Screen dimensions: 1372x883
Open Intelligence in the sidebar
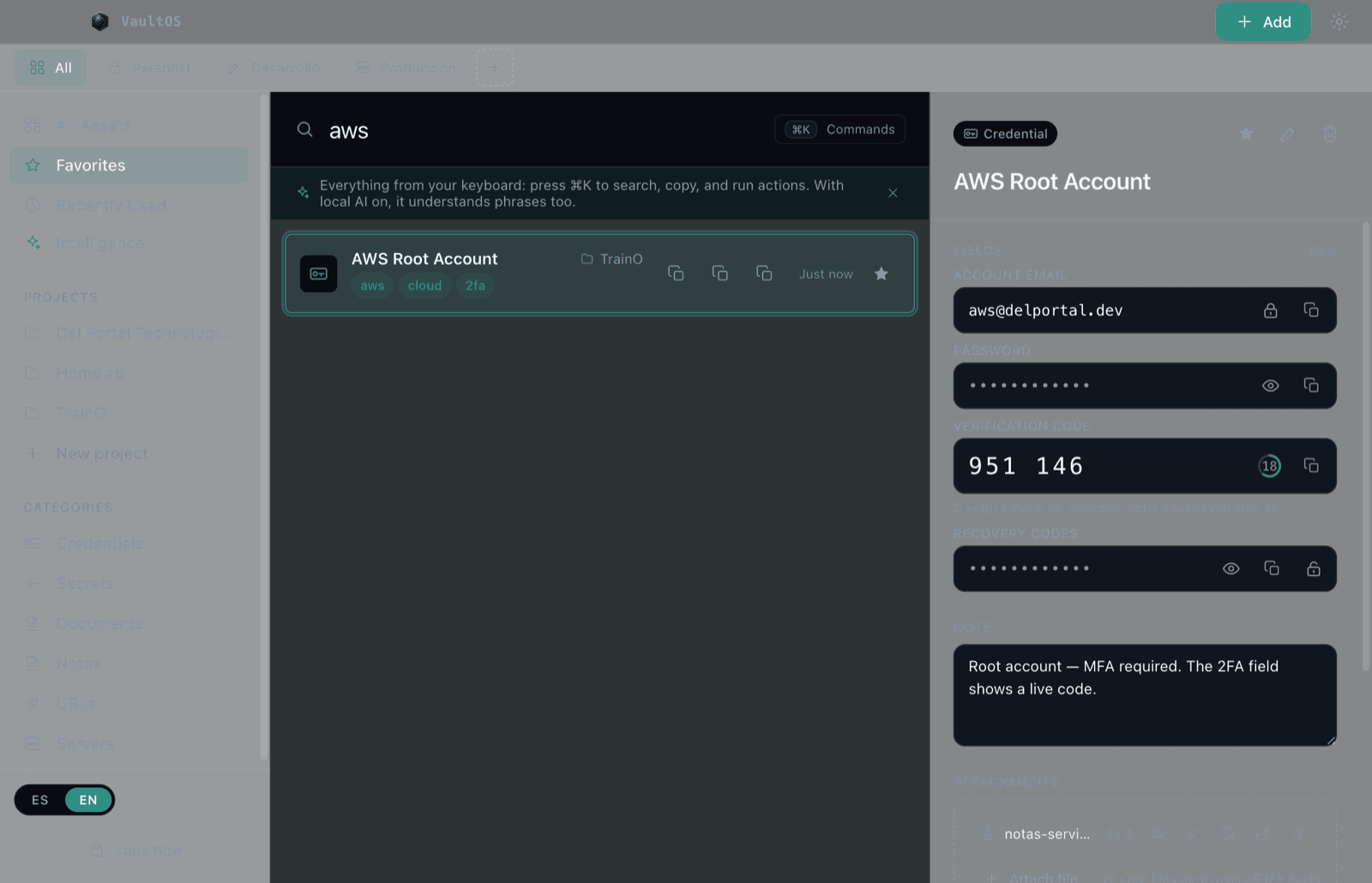[x=129, y=243]
